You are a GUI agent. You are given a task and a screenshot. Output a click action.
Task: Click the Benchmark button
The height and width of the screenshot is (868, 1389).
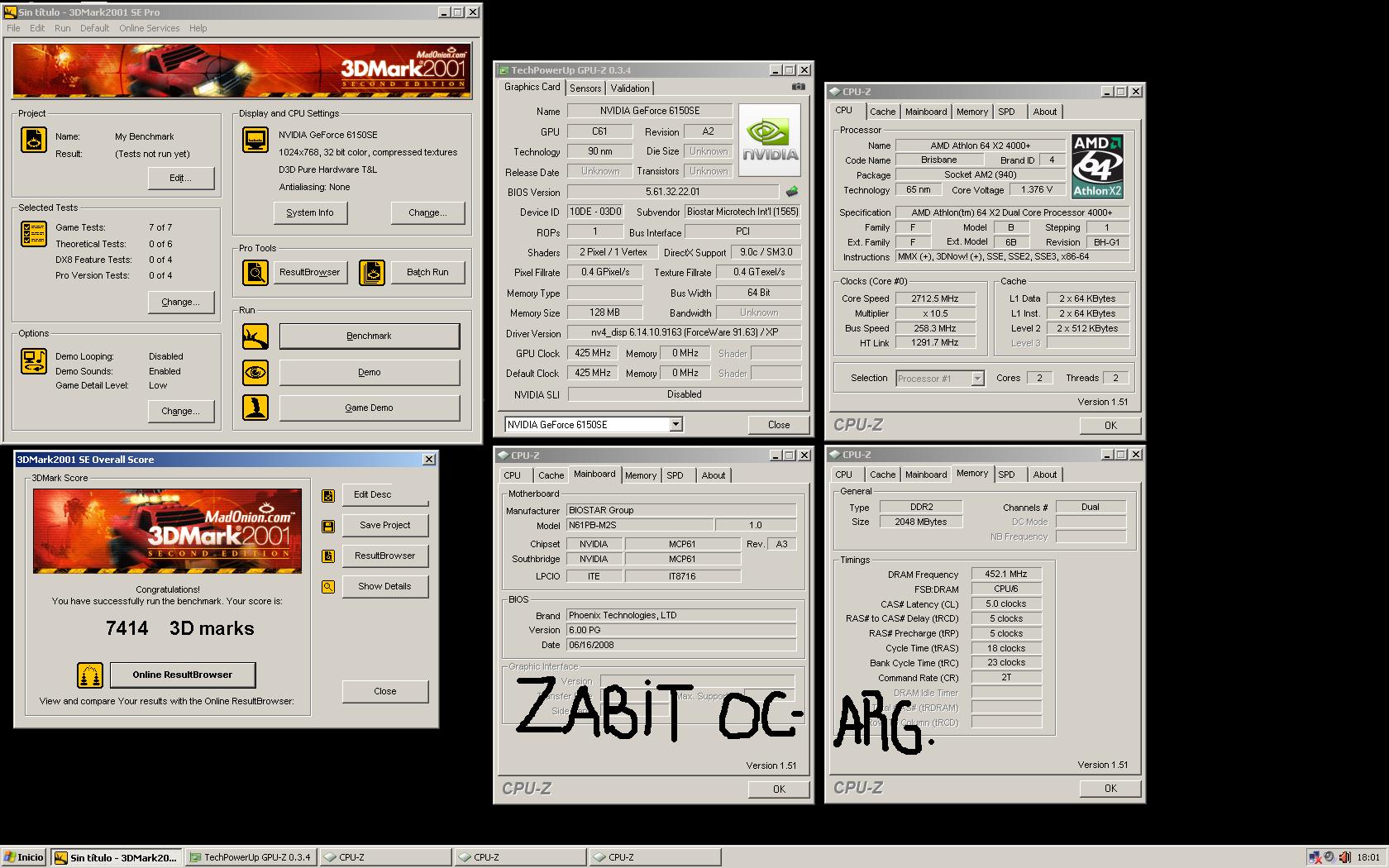pos(369,336)
